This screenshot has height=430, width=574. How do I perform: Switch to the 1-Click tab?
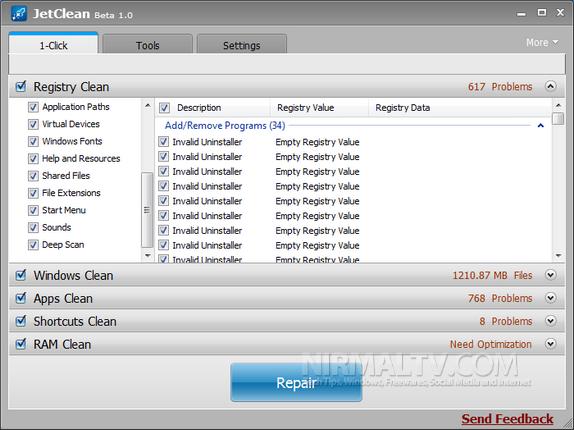[x=53, y=44]
